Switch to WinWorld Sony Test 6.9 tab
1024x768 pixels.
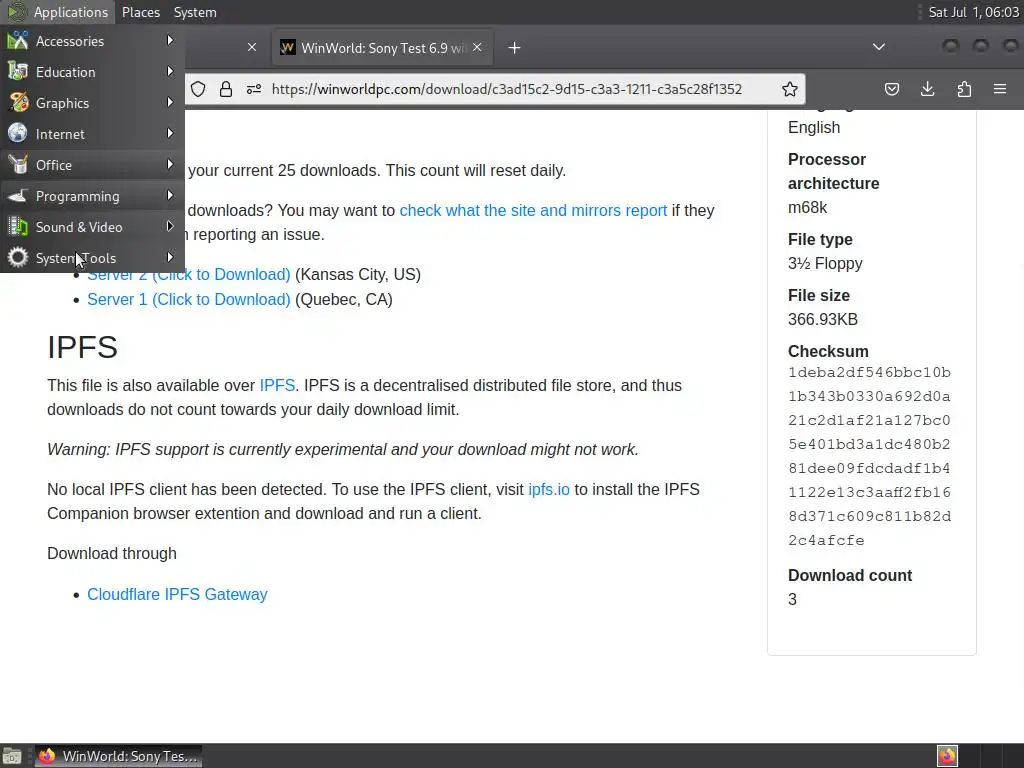(382, 48)
